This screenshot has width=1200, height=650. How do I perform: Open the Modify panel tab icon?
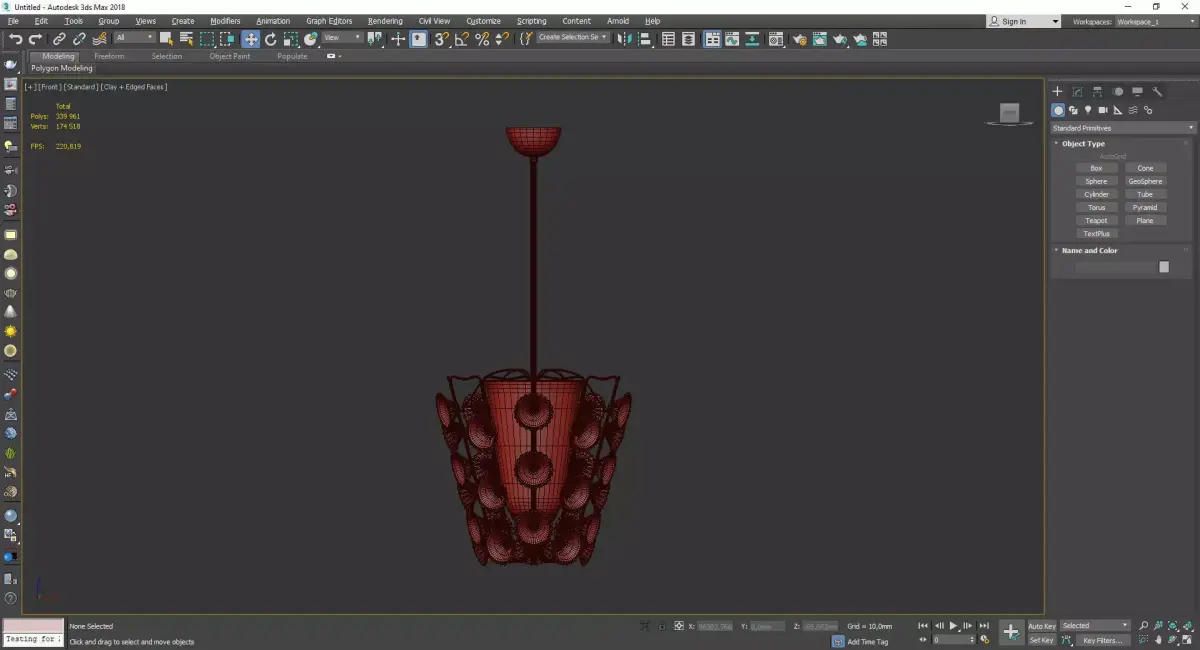1077,91
